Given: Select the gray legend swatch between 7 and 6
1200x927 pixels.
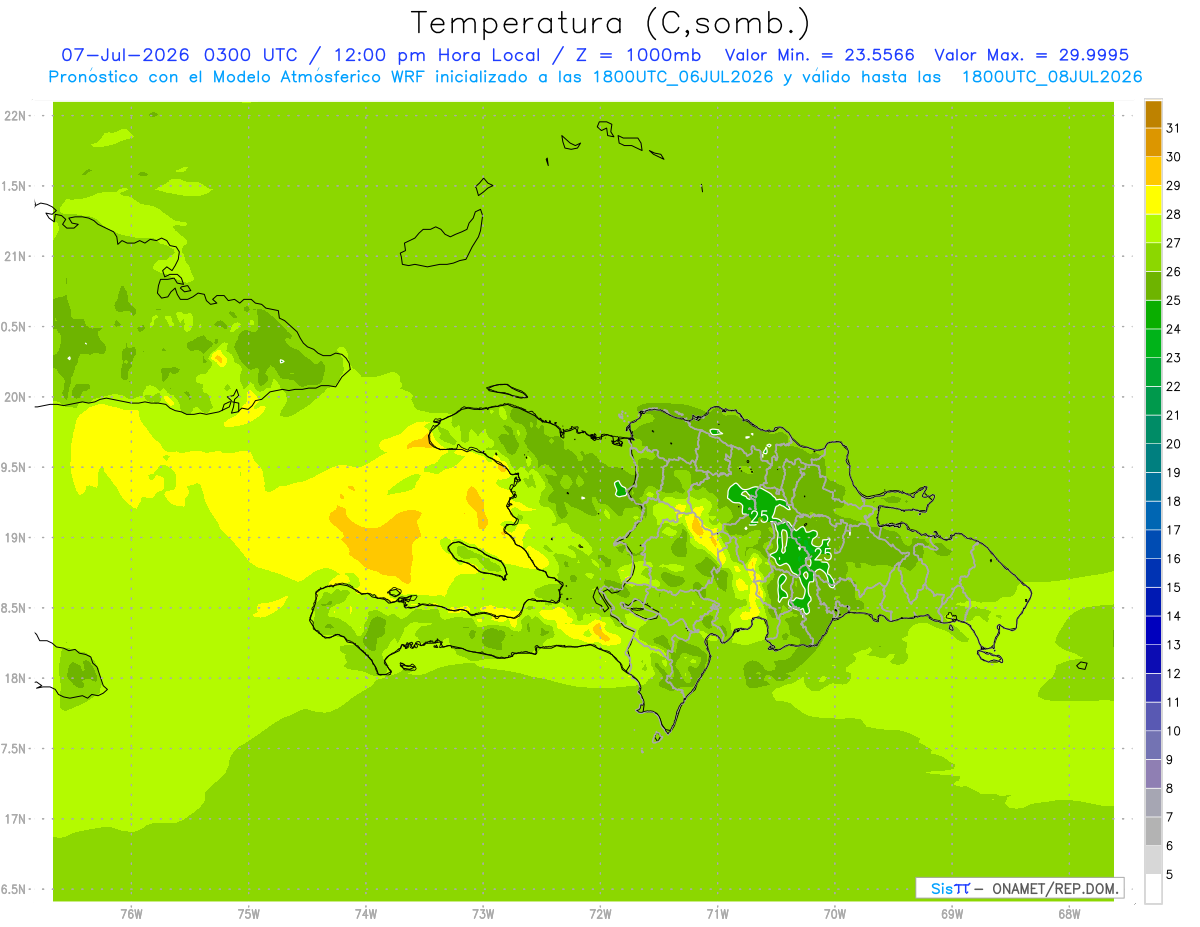Looking at the screenshot, I should pyautogui.click(x=1153, y=831).
